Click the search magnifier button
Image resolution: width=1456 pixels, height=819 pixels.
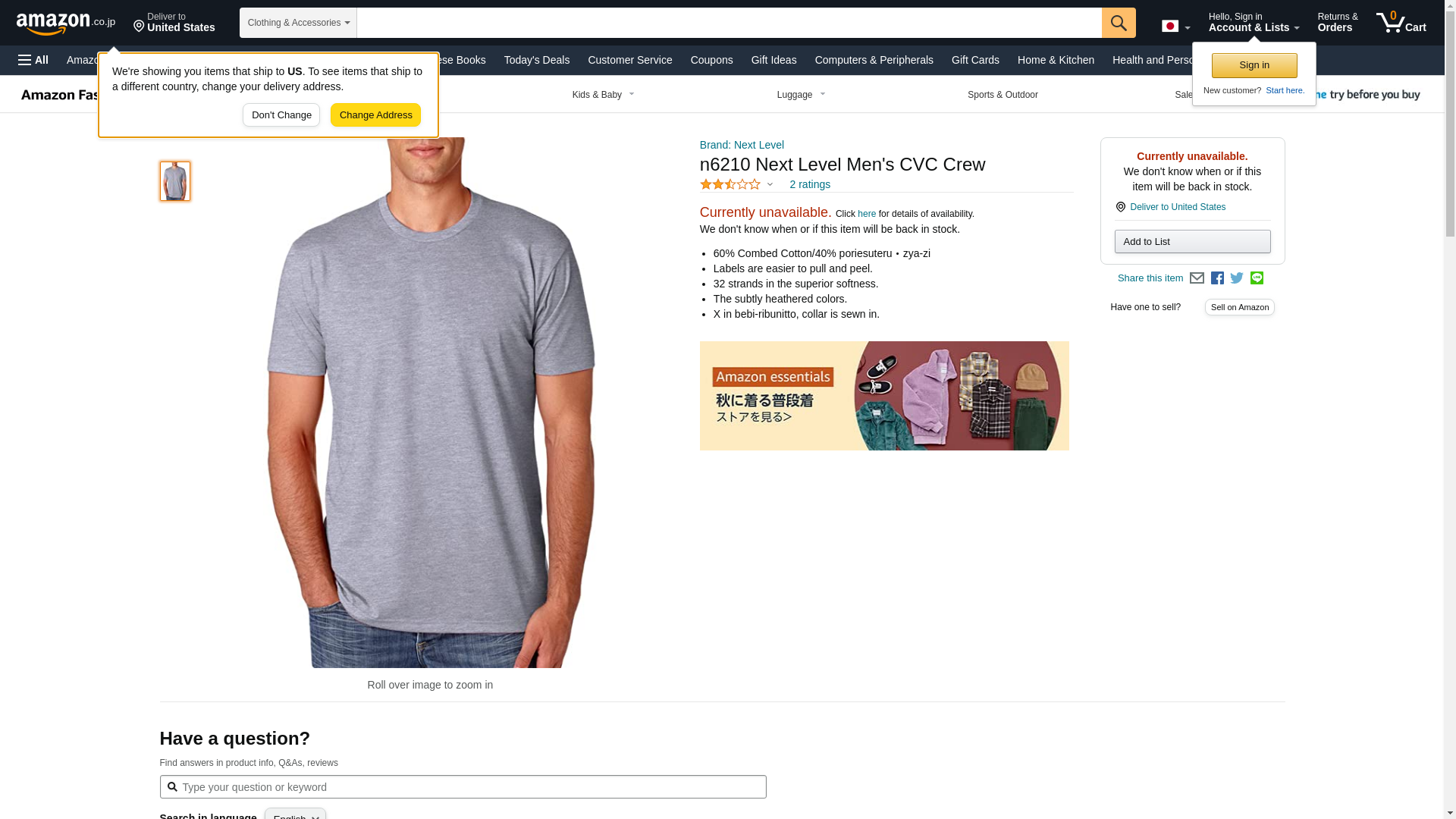pos(1119,23)
